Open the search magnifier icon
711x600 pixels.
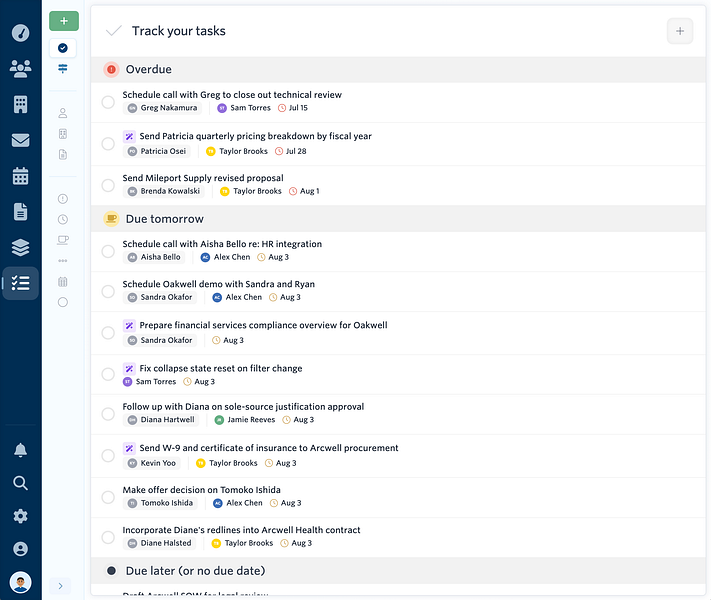[x=20, y=483]
